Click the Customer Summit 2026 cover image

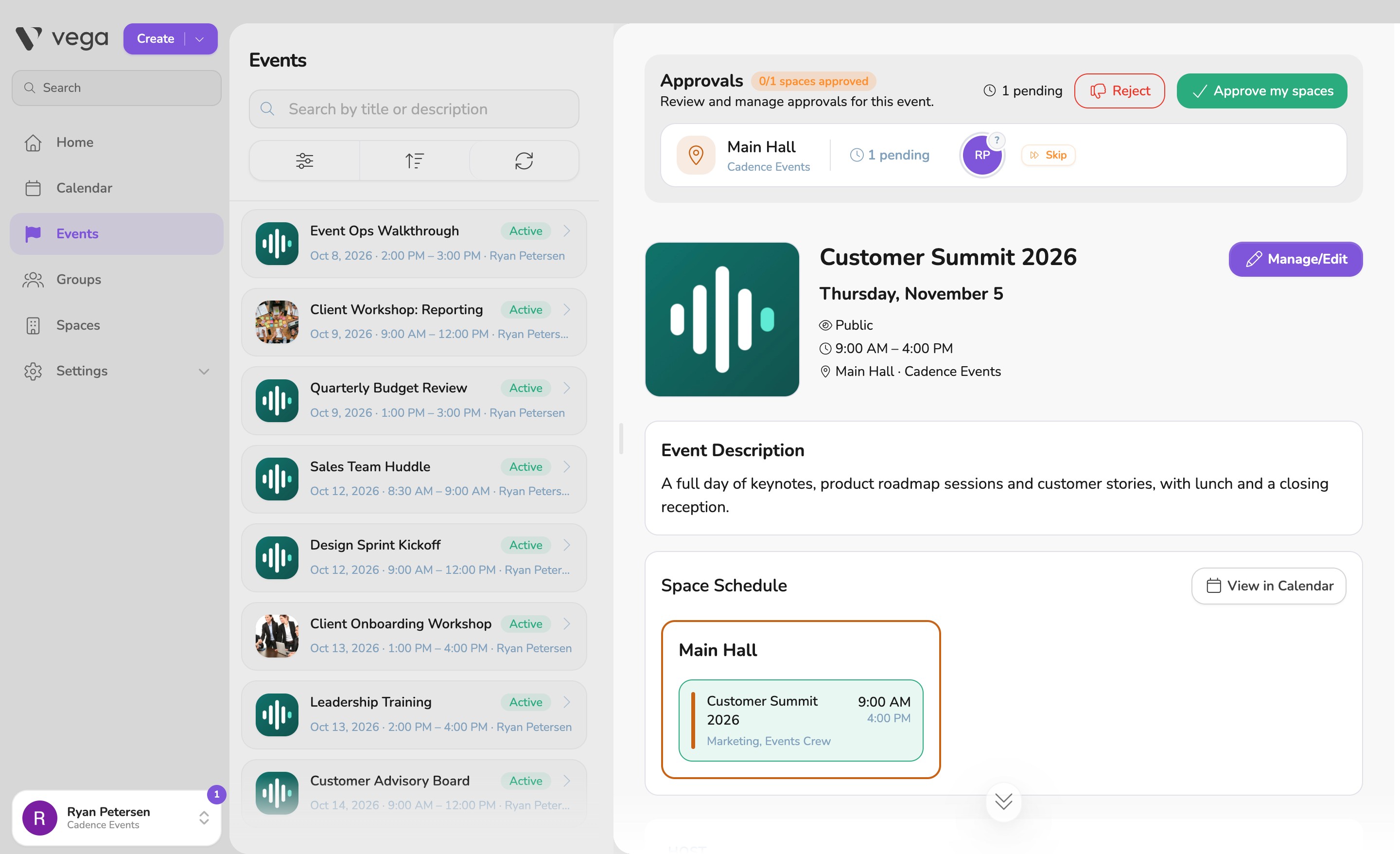(x=722, y=320)
